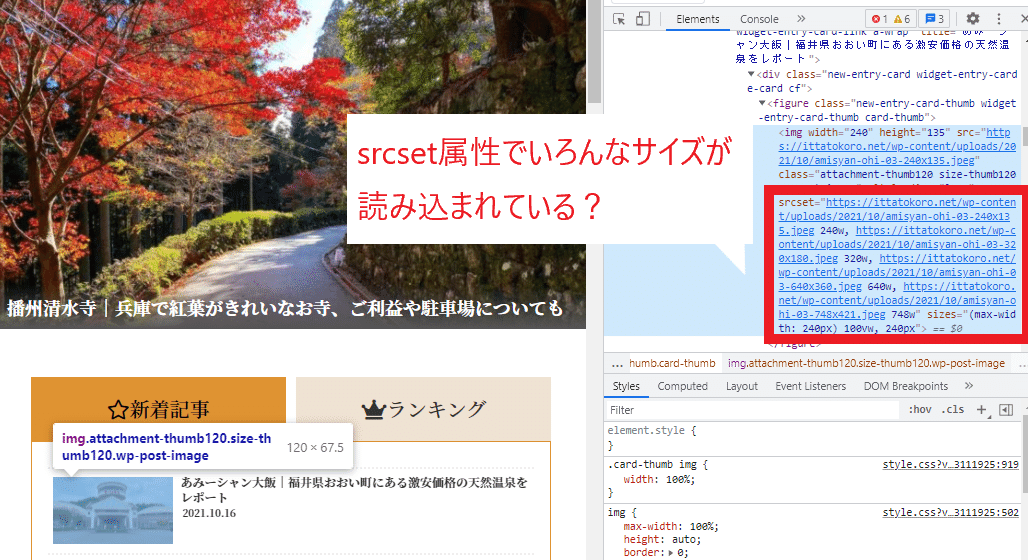Toggle the .cls class editor
The height and width of the screenshot is (560, 1028).
click(x=953, y=410)
